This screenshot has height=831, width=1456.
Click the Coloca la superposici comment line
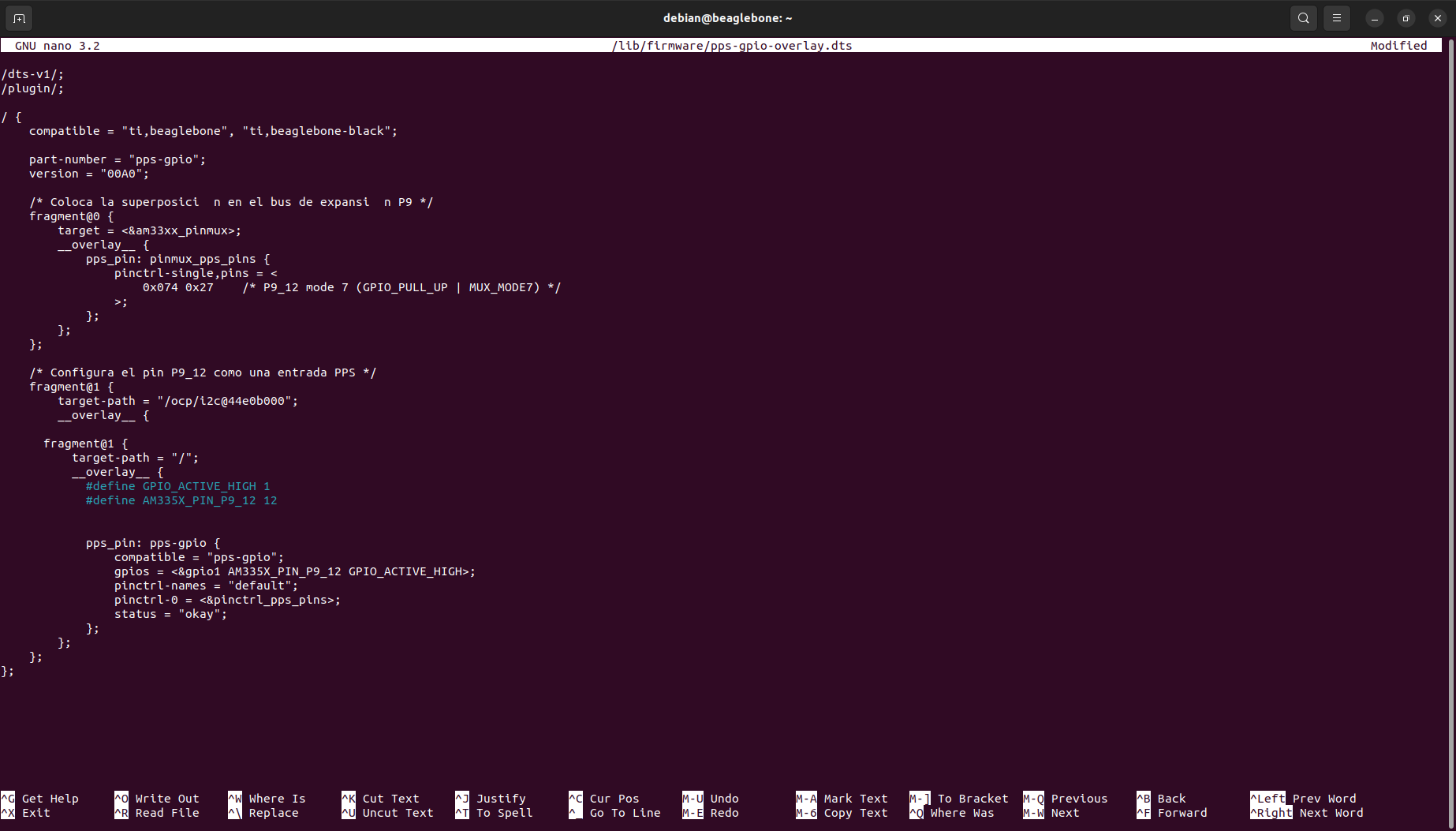pyautogui.click(x=231, y=202)
